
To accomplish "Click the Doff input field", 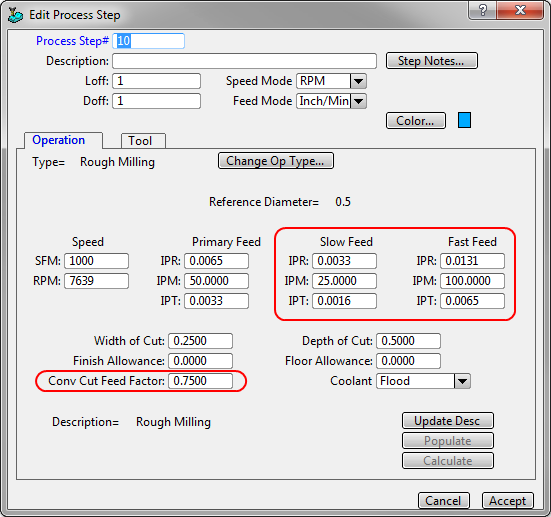I will (x=156, y=101).
